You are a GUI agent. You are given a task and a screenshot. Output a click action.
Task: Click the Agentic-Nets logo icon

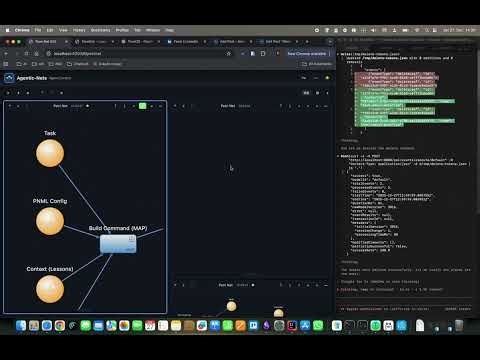pos(9,78)
